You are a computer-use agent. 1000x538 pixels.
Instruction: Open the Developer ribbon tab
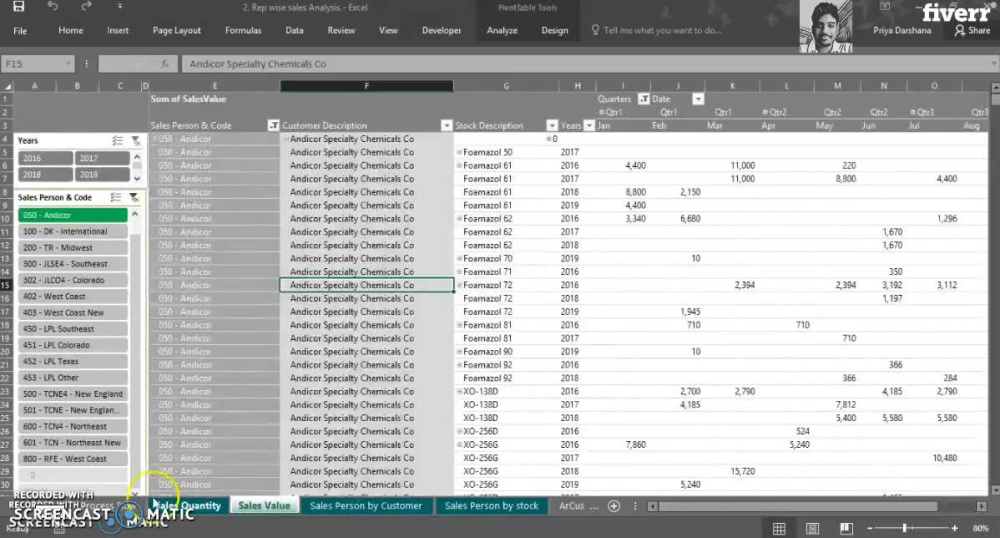441,31
